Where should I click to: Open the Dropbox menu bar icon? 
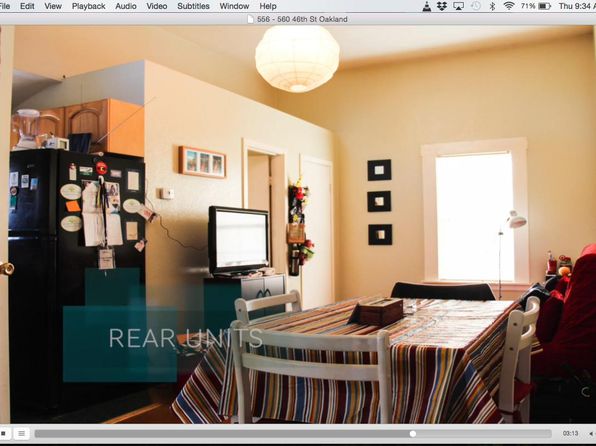[x=442, y=6]
